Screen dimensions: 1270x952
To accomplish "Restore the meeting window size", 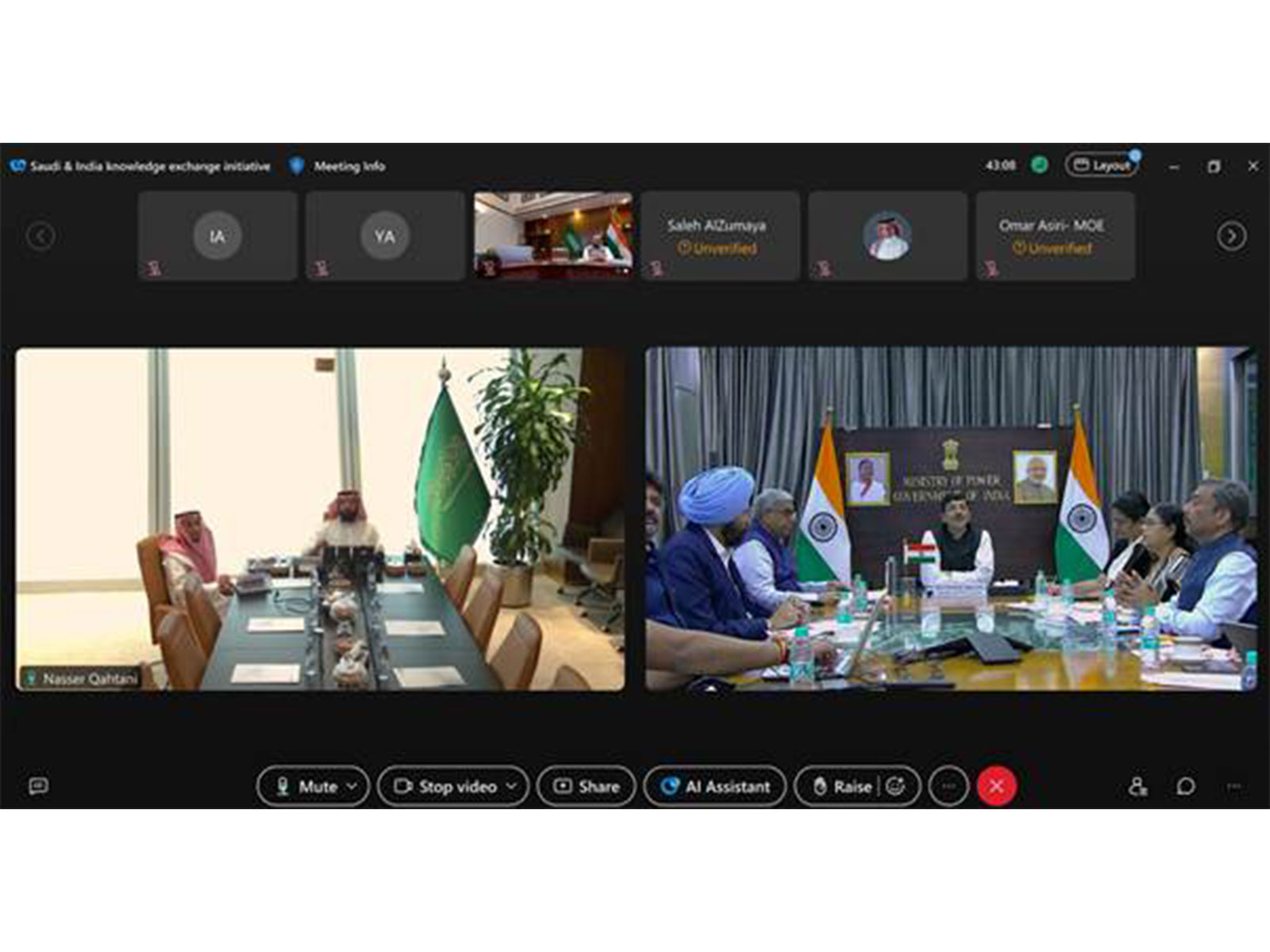I will [x=1214, y=166].
